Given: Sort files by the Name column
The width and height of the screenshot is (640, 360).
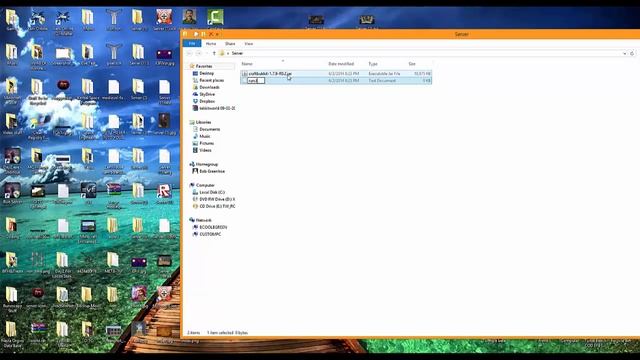Looking at the screenshot, I should pos(247,64).
